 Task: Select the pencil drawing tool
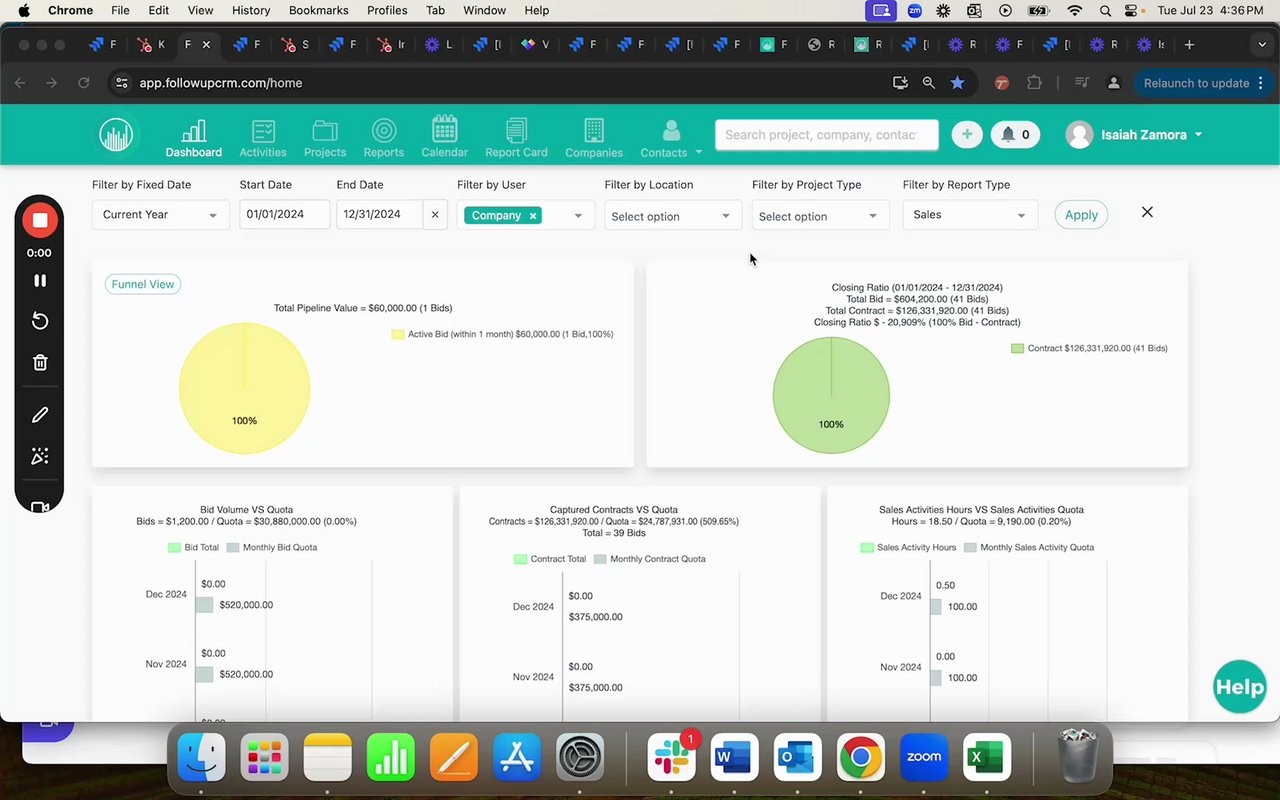tap(40, 415)
